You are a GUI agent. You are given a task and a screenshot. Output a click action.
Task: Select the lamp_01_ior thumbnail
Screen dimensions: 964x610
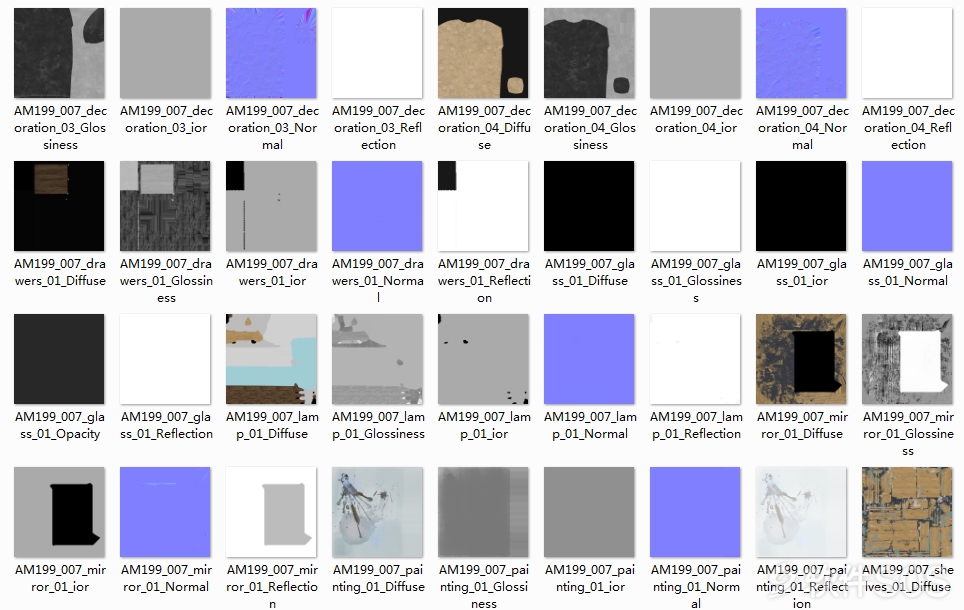coord(483,359)
